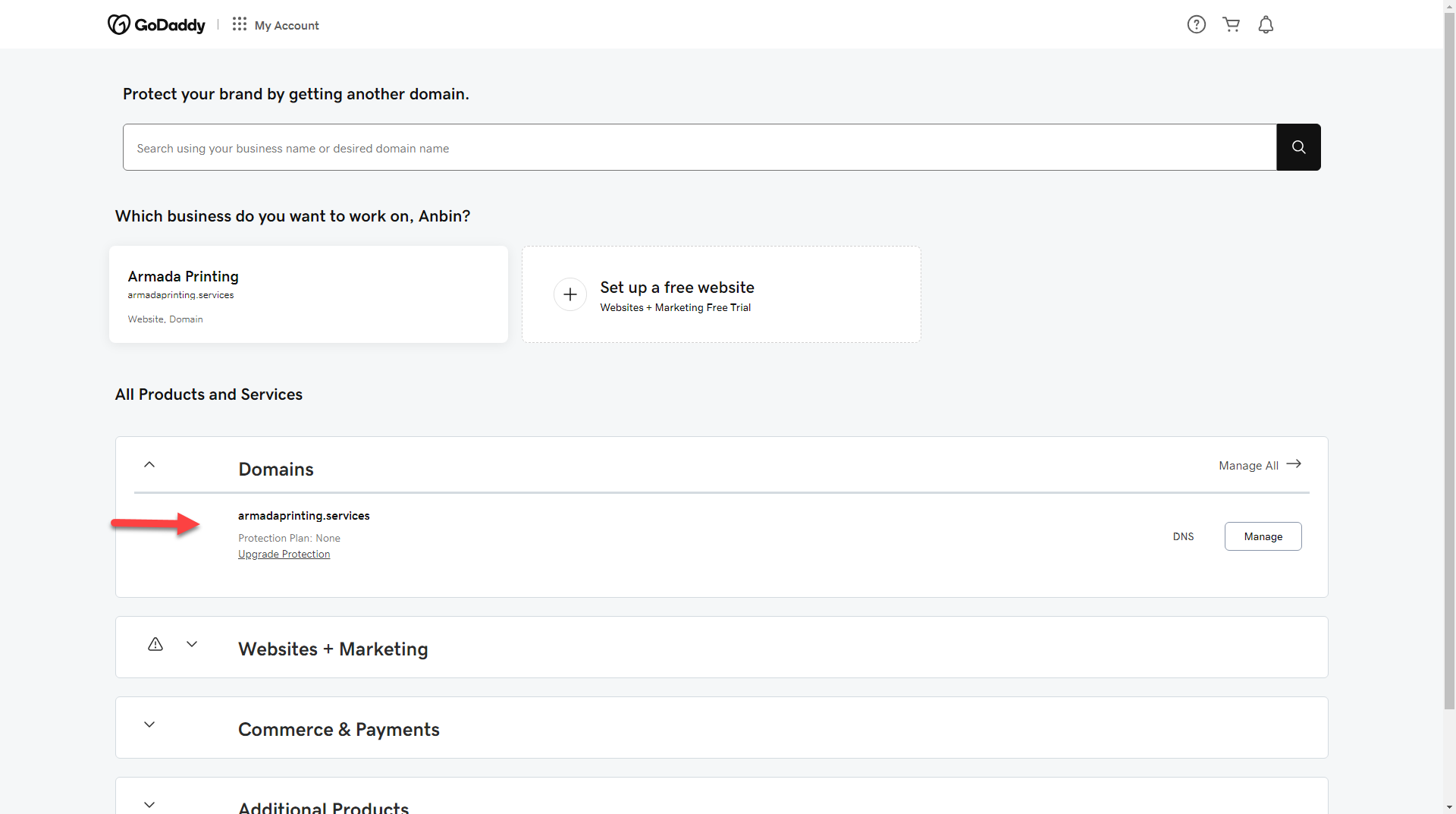Expand the Websites + Marketing section
Viewport: 1456px width, 814px height.
pyautogui.click(x=192, y=644)
